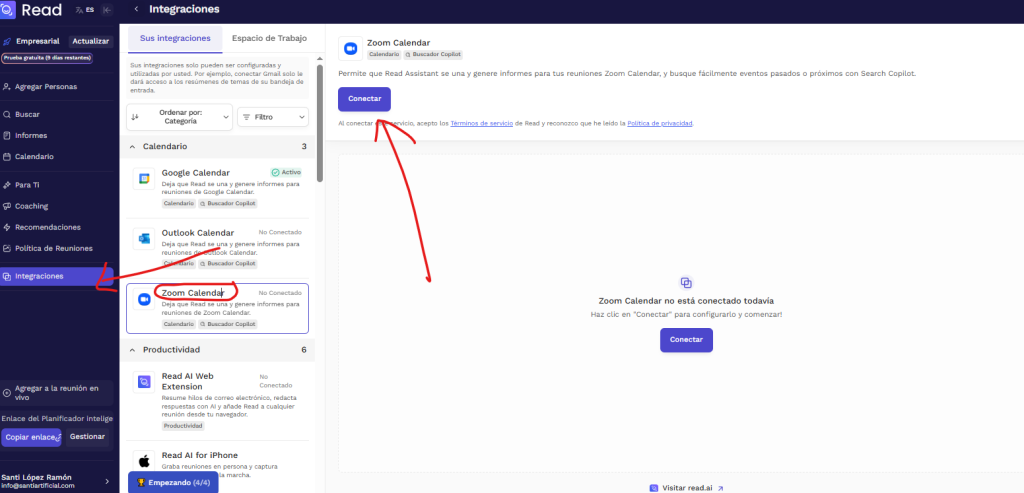Screen dimensions: 1024x493
Task: Go back using the Integraciones back chevron
Action: pos(136,9)
